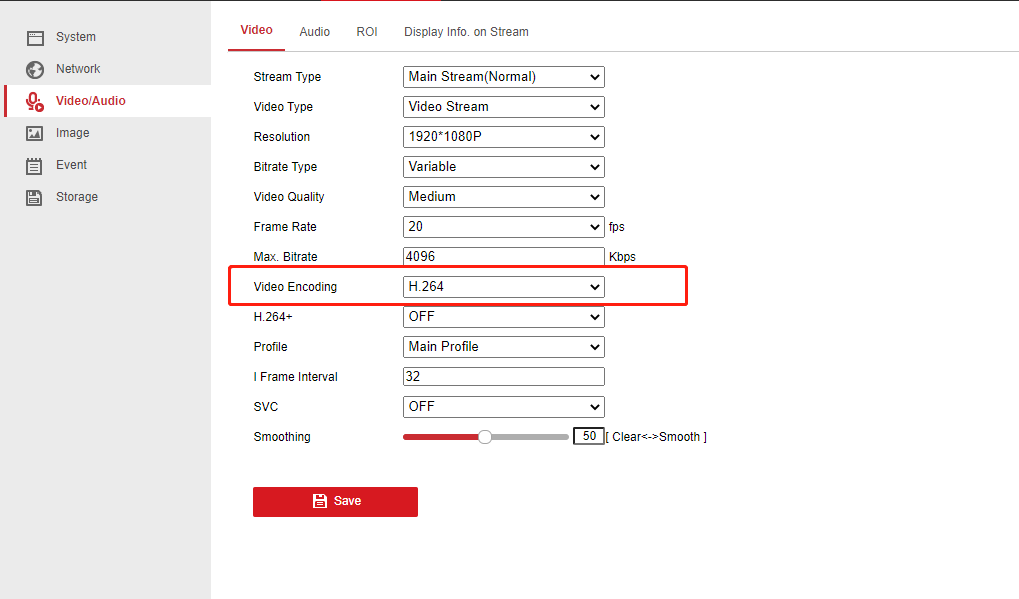
Task: Go to System settings in sidebar
Action: [x=75, y=37]
